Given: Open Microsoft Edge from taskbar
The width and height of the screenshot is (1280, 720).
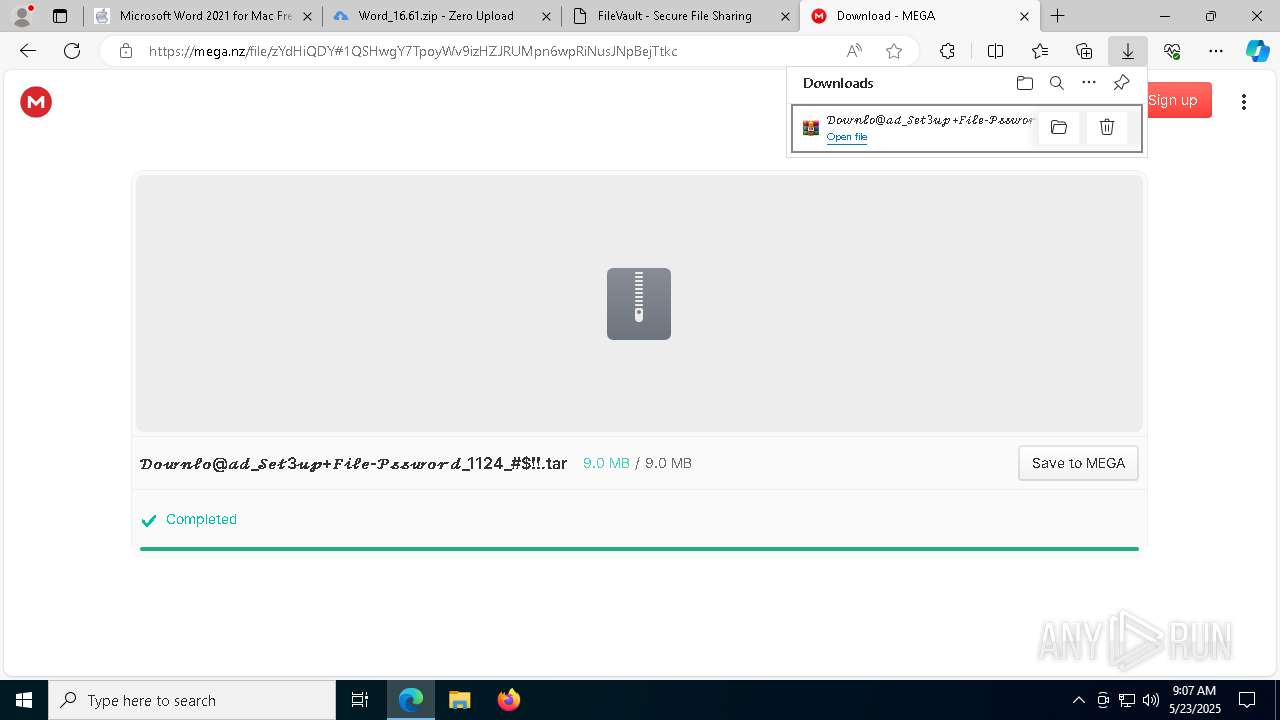Looking at the screenshot, I should [x=411, y=700].
